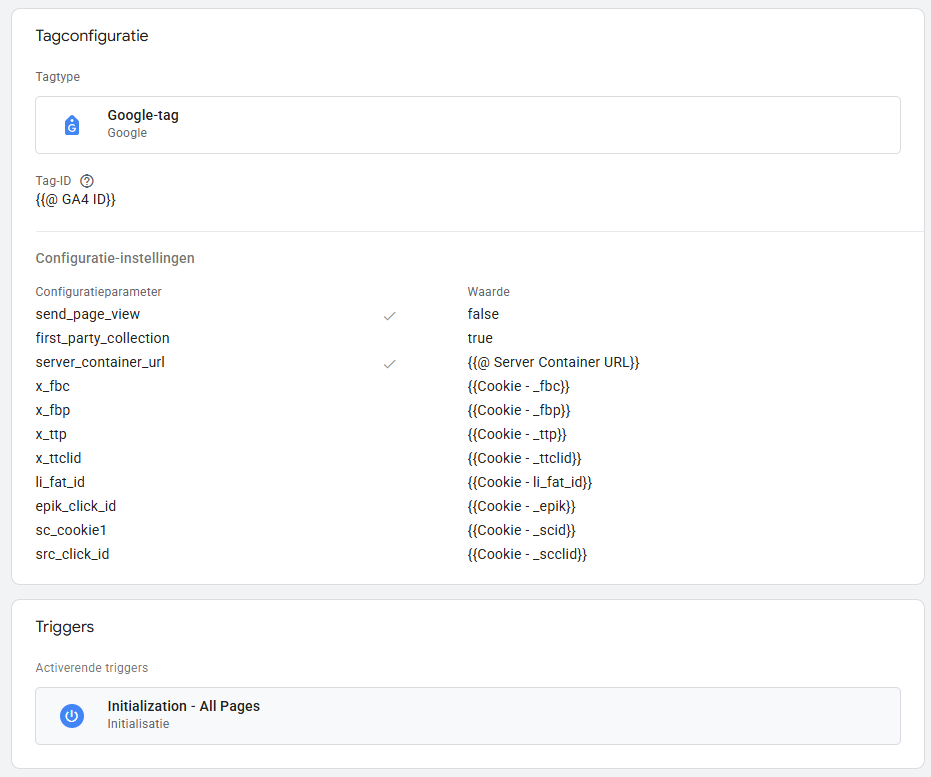Screen dimensions: 931x777
Task: Open the Google-tag tag type card
Action: pos(467,125)
